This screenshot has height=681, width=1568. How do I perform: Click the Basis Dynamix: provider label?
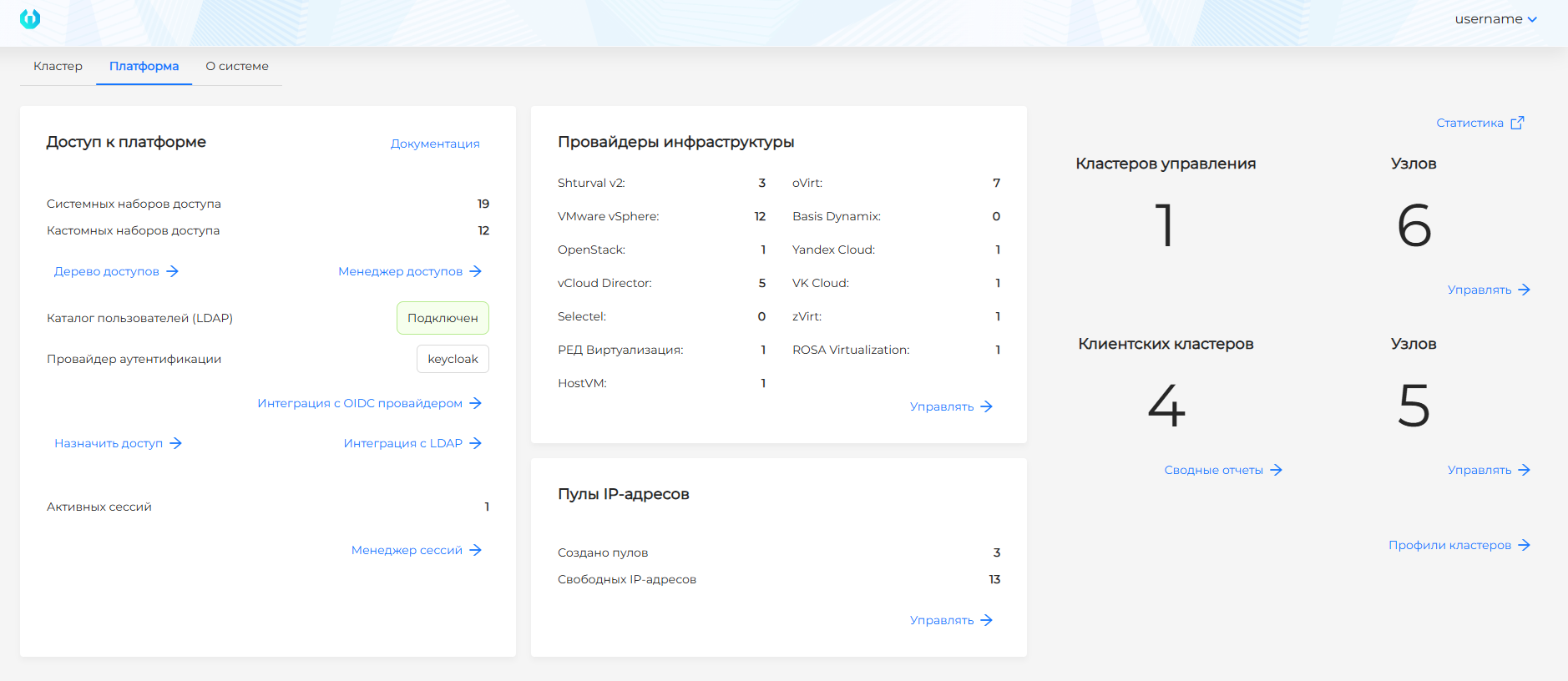pyautogui.click(x=837, y=216)
